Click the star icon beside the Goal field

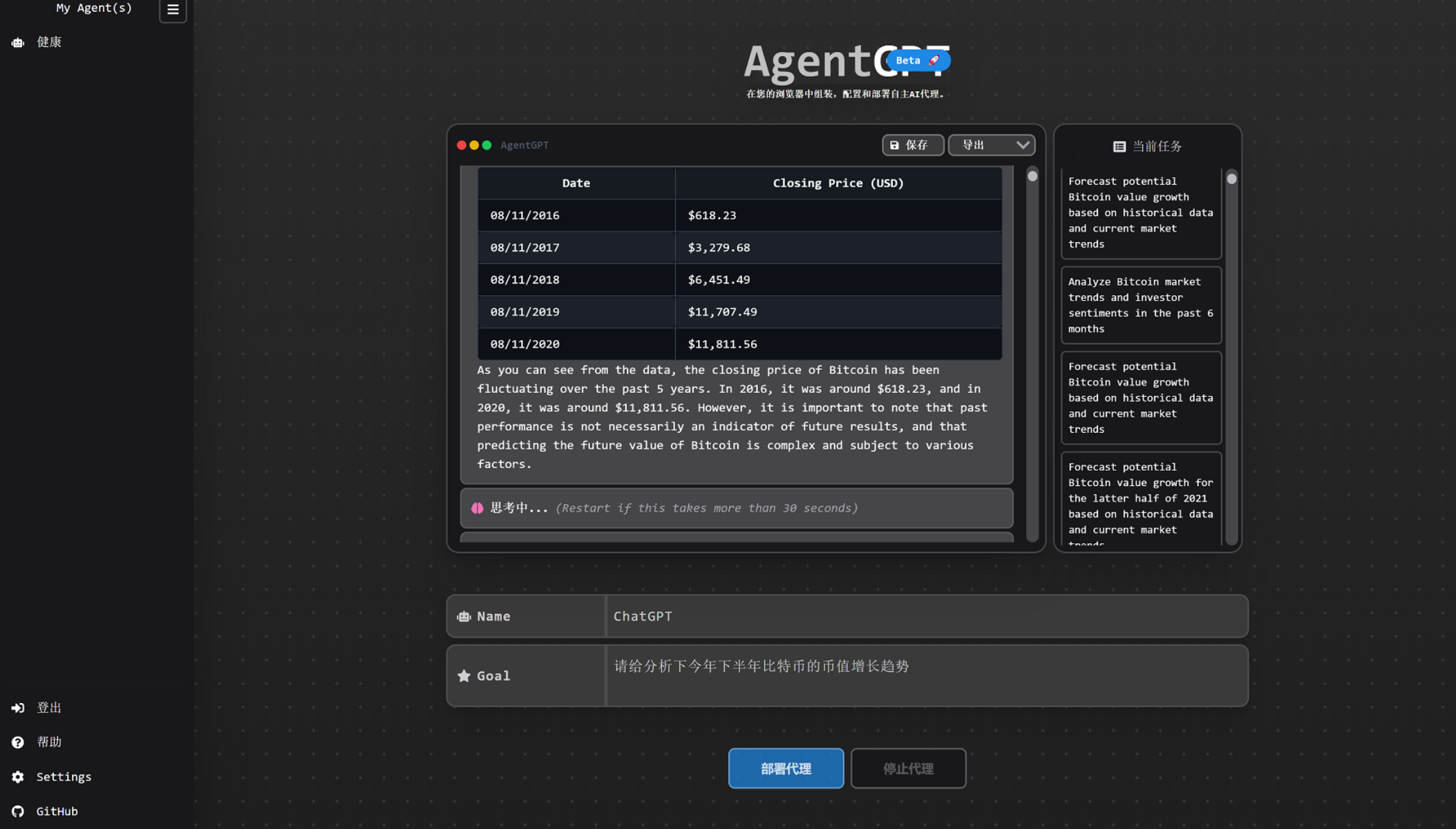coord(463,676)
